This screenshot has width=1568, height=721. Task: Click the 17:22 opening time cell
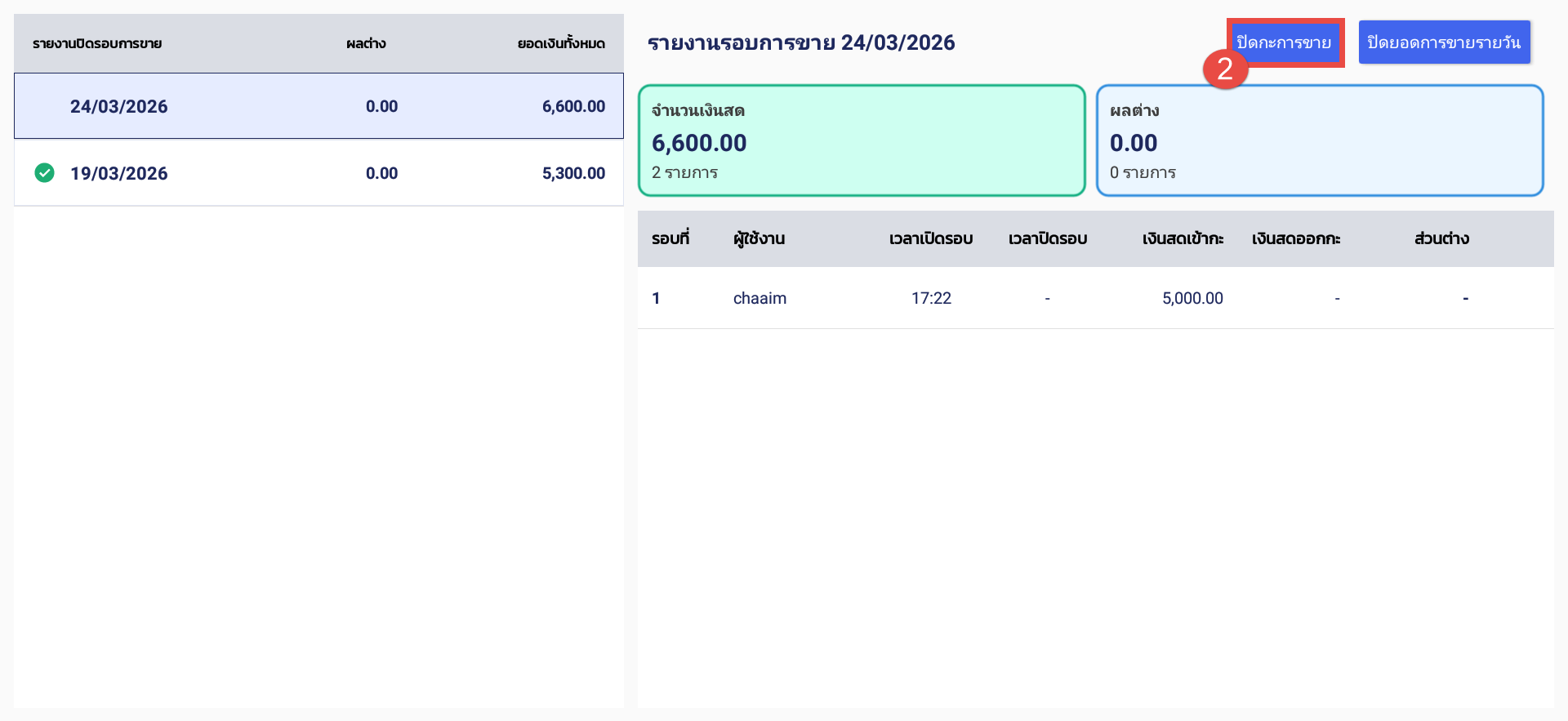point(931,298)
